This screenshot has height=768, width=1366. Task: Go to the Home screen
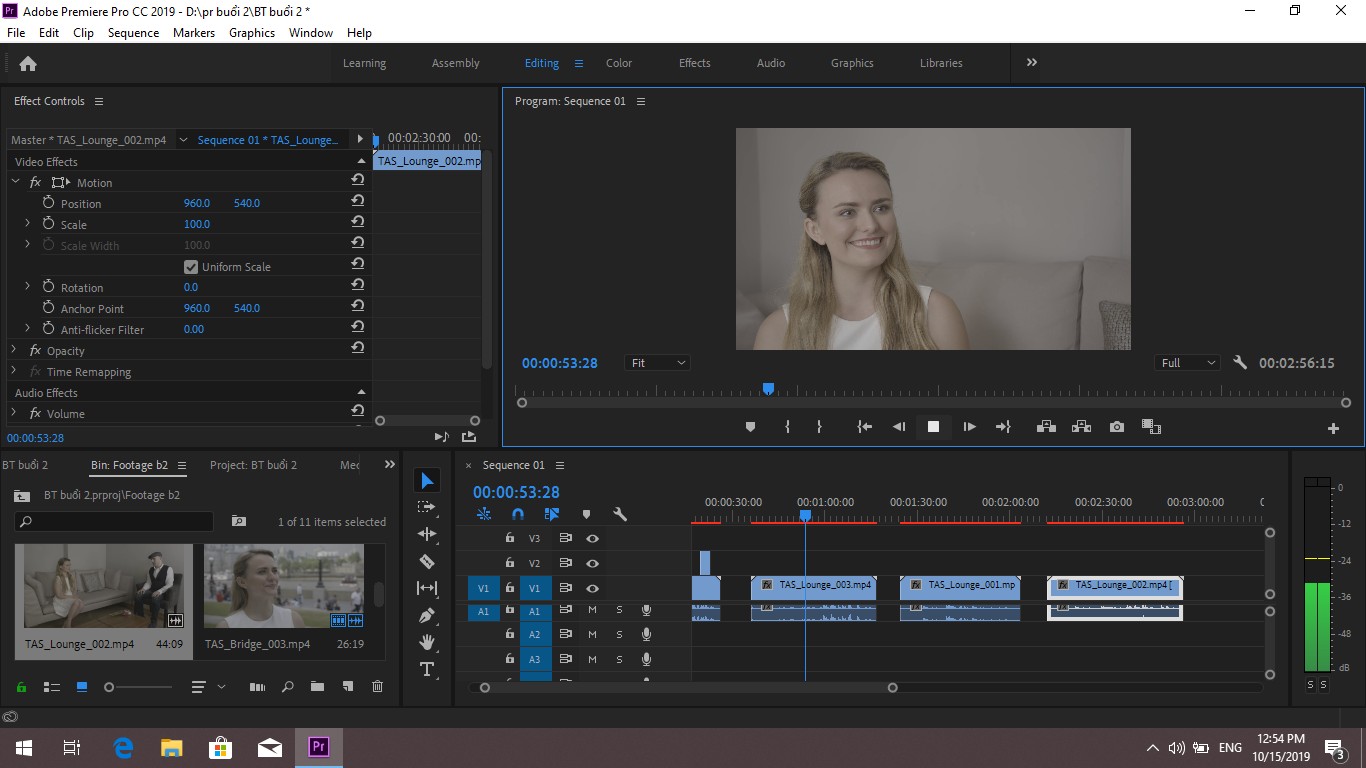pyautogui.click(x=28, y=63)
